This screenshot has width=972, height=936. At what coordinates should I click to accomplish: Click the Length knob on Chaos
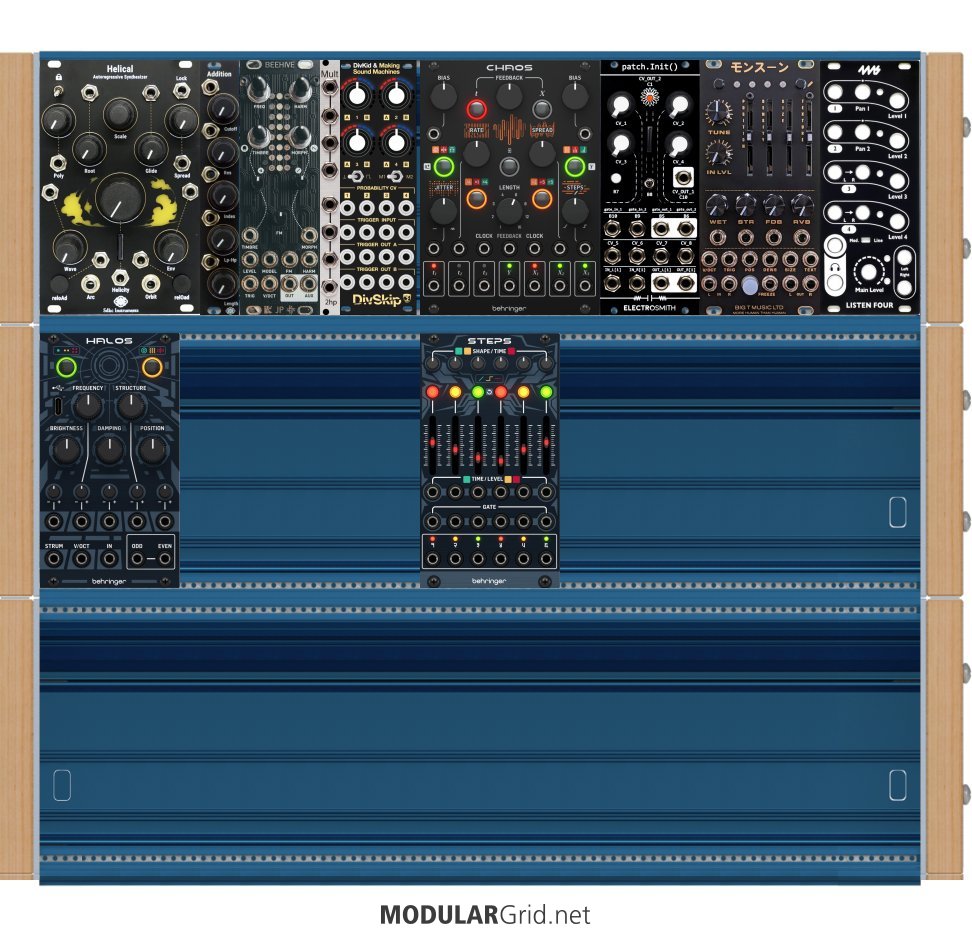coord(509,211)
